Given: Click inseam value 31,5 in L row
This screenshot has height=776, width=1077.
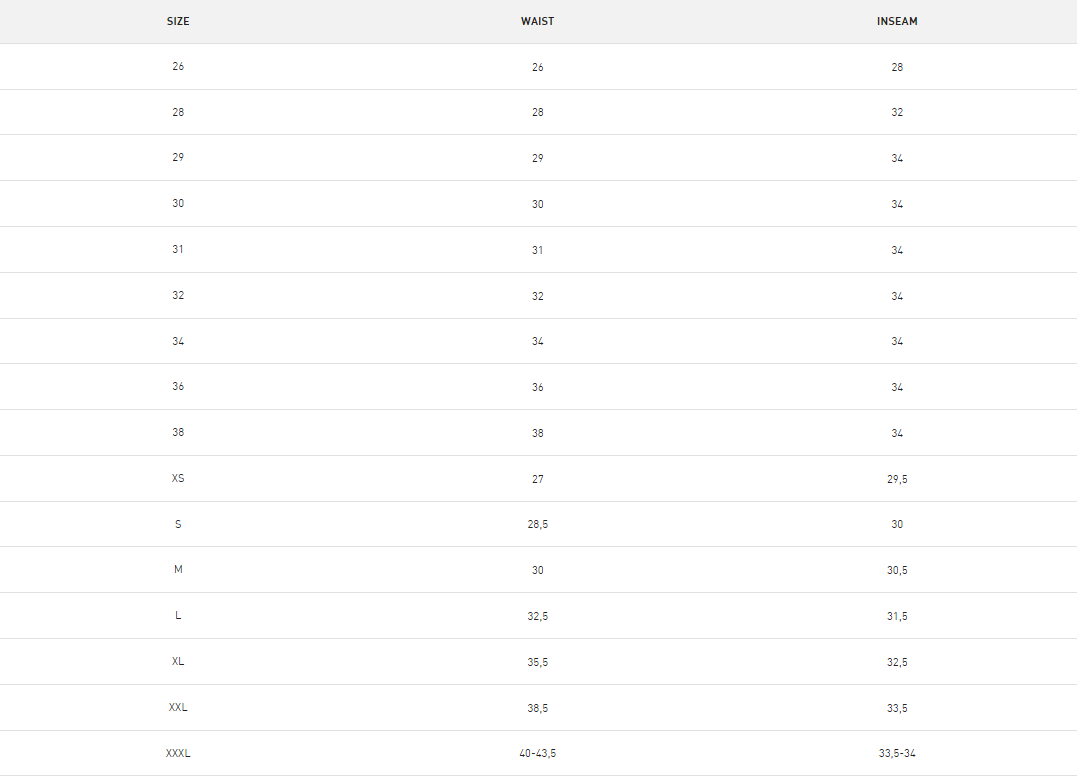Looking at the screenshot, I should coord(897,617).
